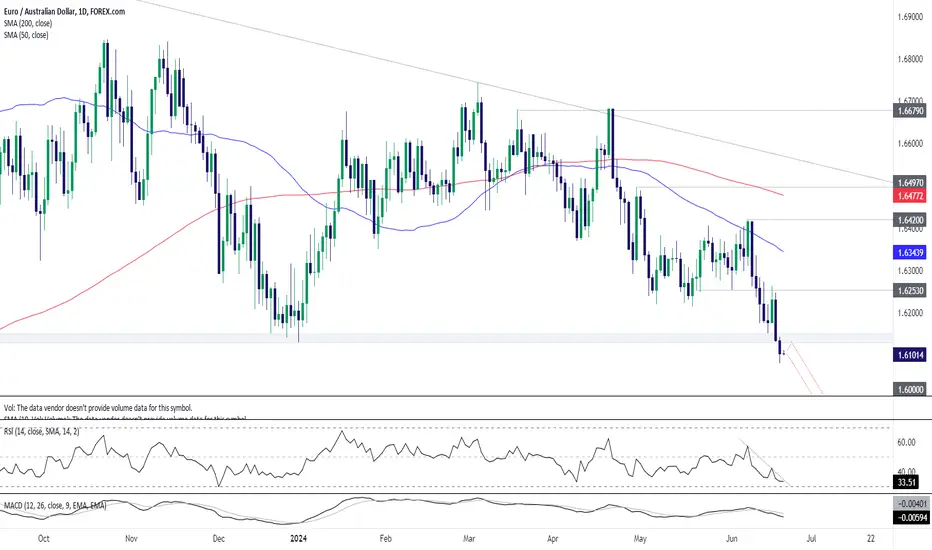Image resolution: width=932 pixels, height=550 pixels.
Task: Click the Jul date axis label
Action: pos(811,539)
